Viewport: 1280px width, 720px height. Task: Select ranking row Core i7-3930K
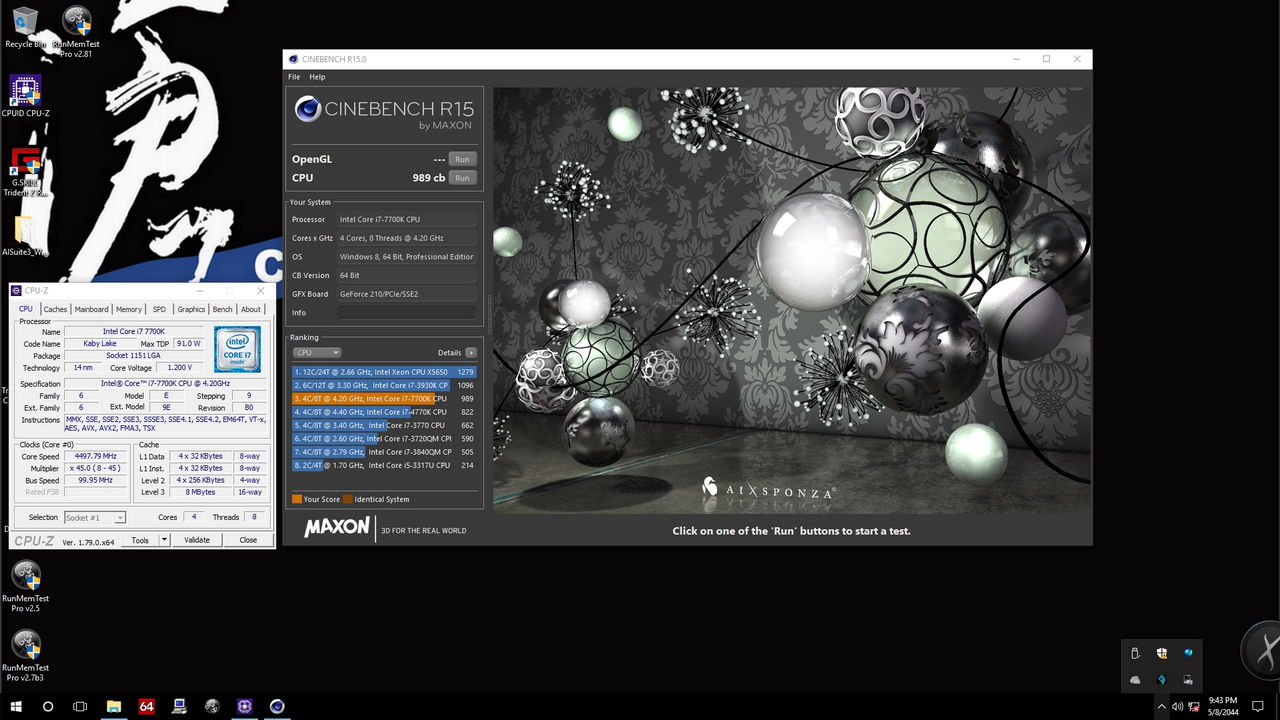[x=384, y=385]
